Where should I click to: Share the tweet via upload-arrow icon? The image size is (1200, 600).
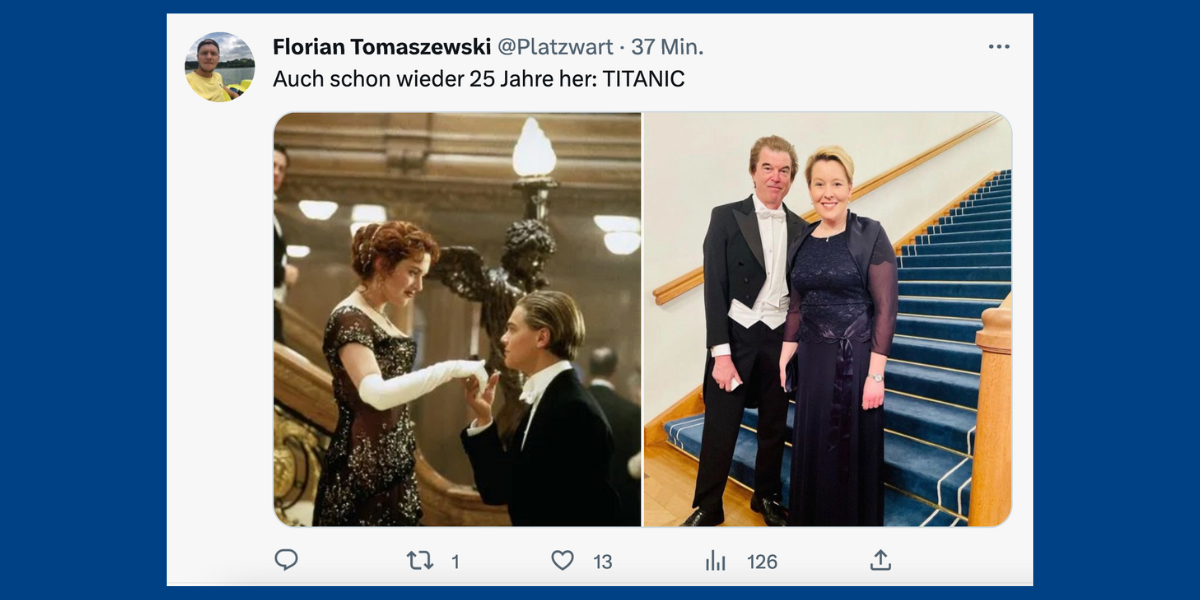(x=880, y=560)
